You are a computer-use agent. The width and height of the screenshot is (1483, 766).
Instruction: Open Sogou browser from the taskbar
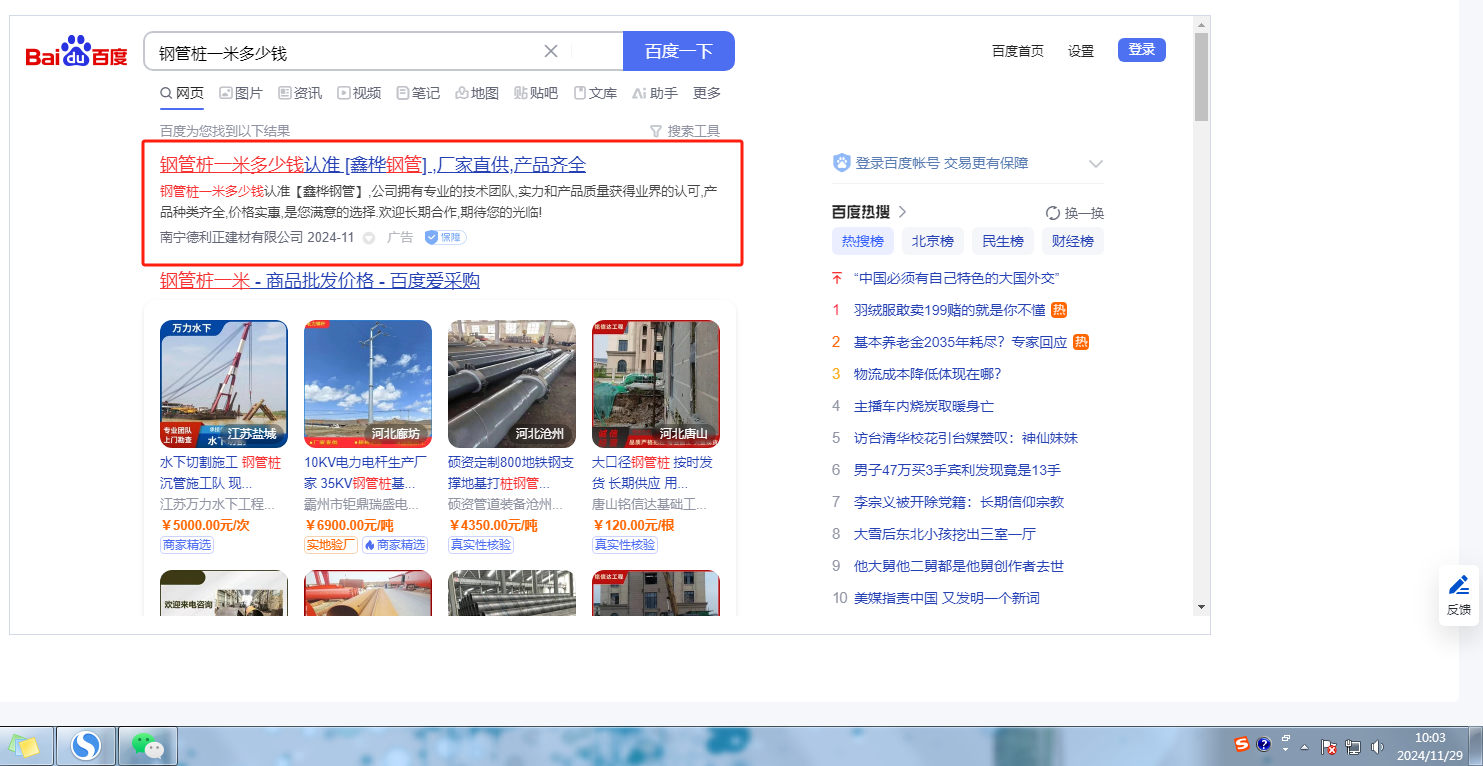pos(87,746)
